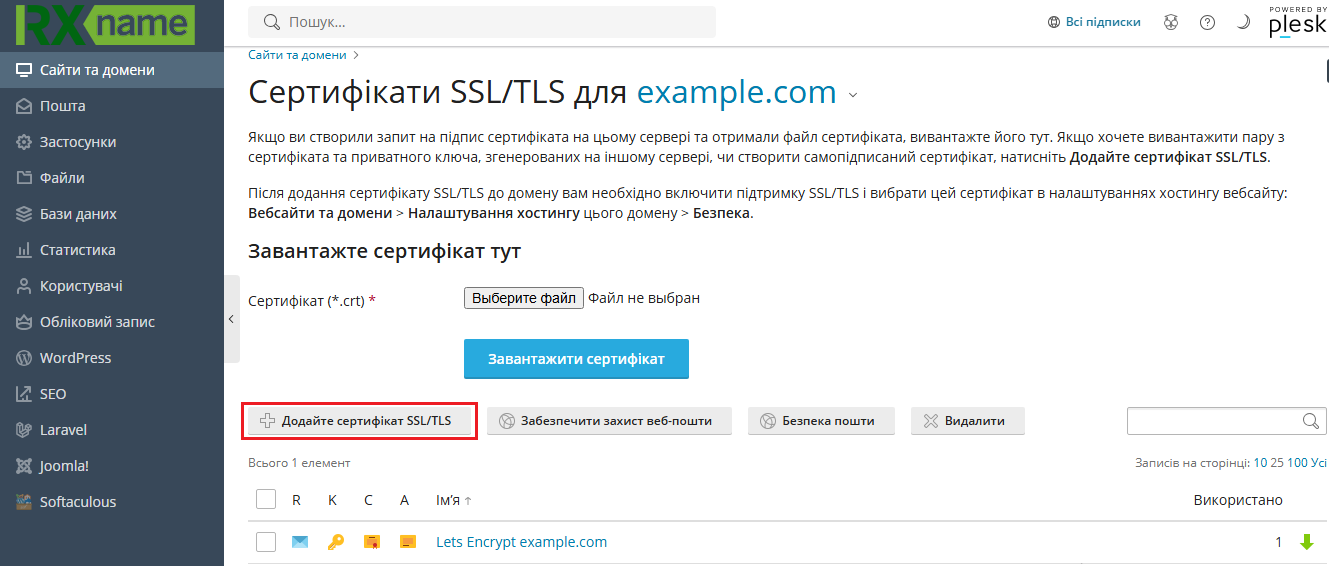Click 'Додайте сертифікат SSL/TLS' button
This screenshot has width=1329, height=566.
pos(361,421)
